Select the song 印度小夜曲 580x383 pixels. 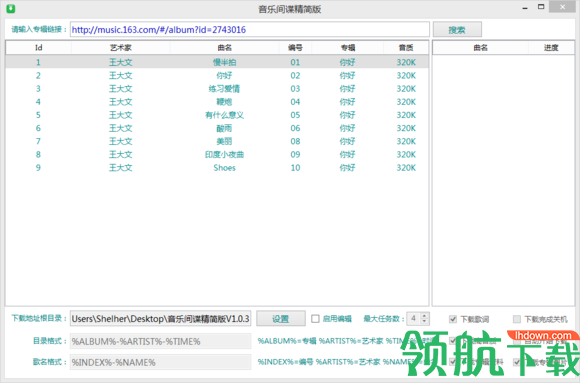click(x=225, y=155)
